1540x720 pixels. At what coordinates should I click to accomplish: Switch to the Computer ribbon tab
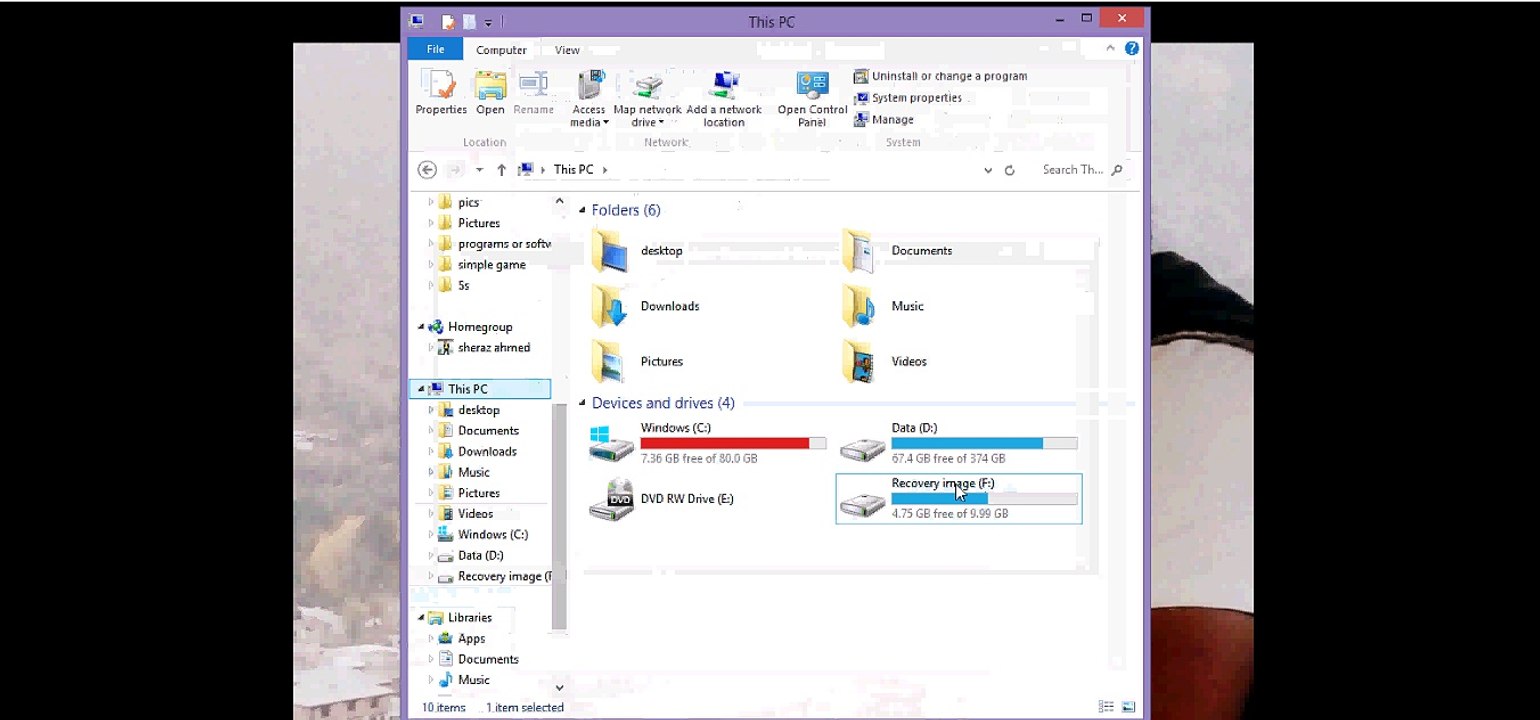[x=501, y=50]
